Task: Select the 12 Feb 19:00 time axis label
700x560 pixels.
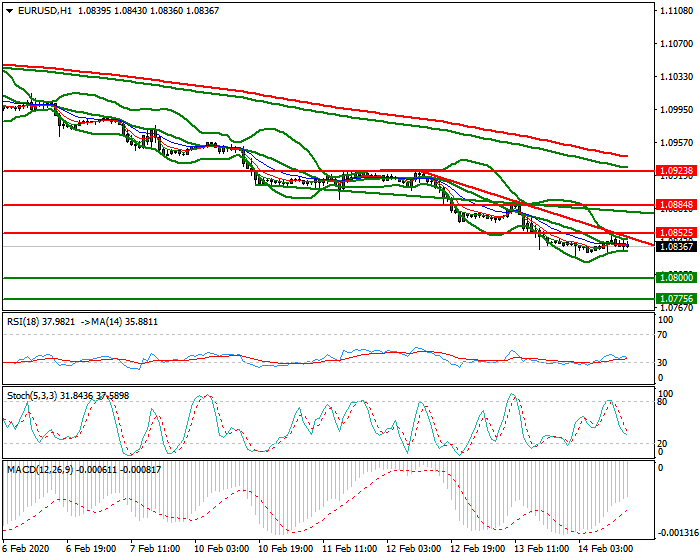Action: [478, 549]
